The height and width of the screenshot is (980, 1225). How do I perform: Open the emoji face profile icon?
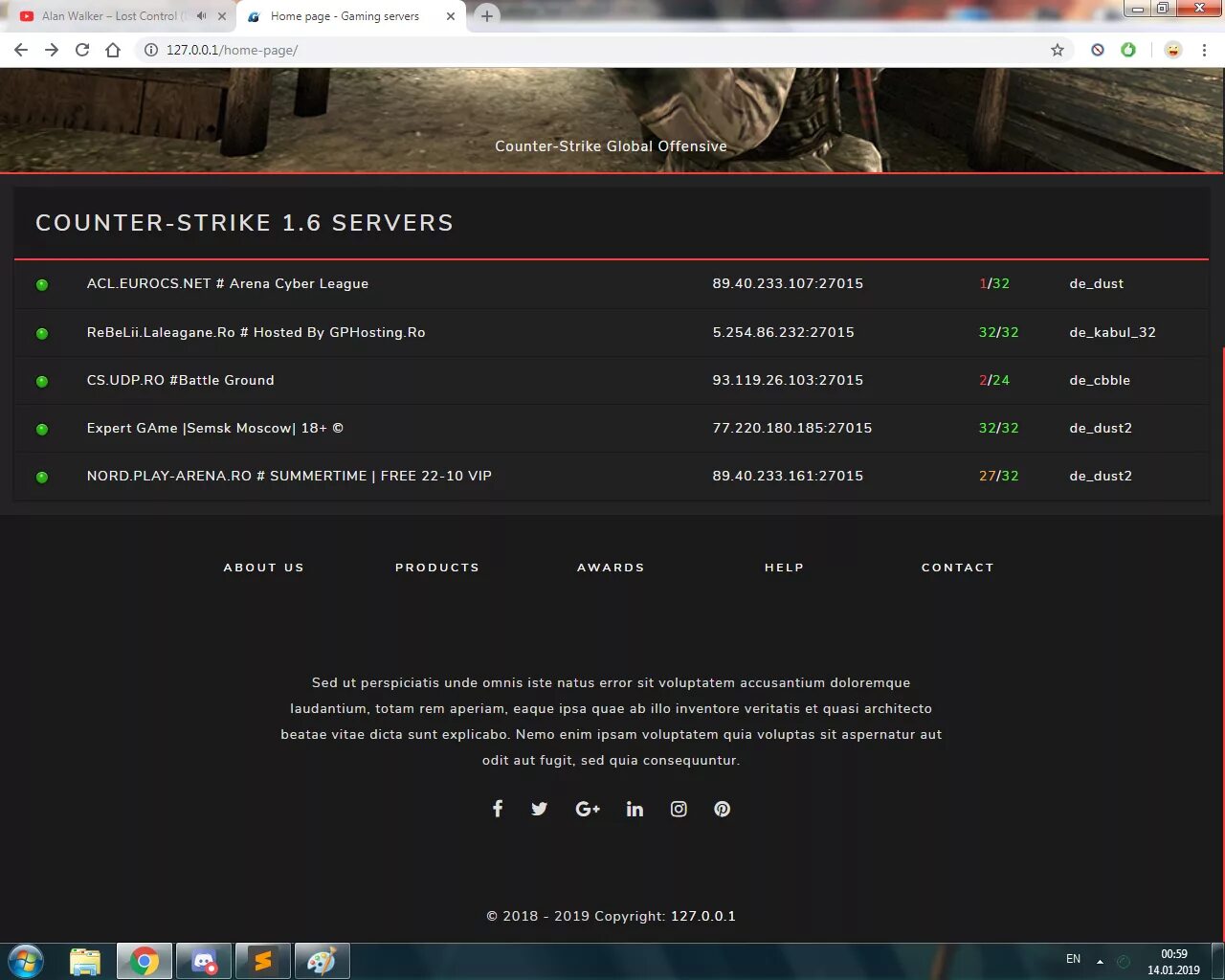[x=1173, y=50]
